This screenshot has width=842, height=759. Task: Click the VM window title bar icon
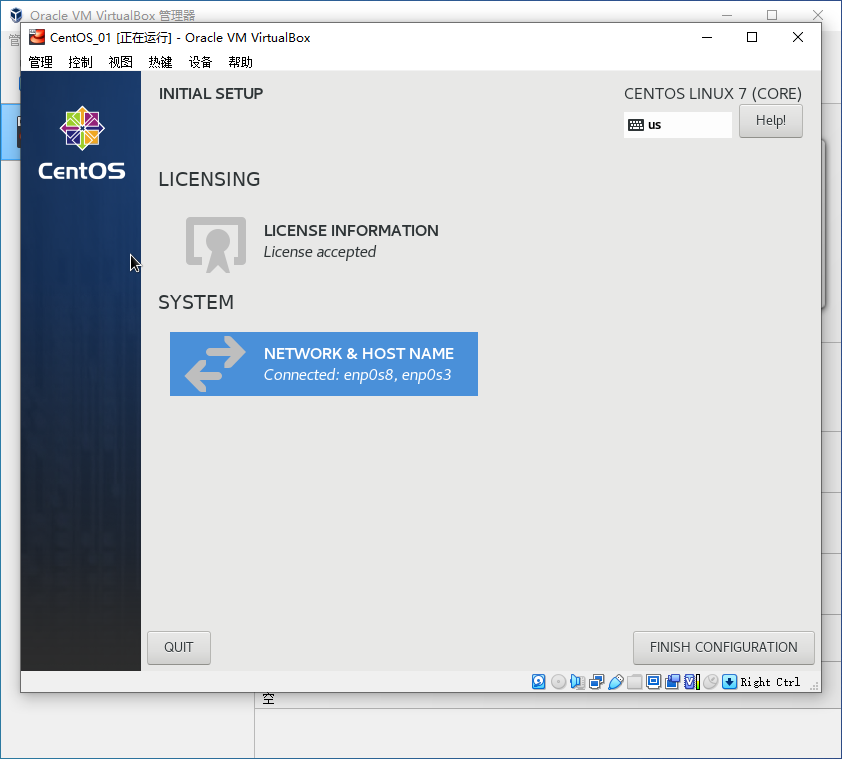coord(37,37)
